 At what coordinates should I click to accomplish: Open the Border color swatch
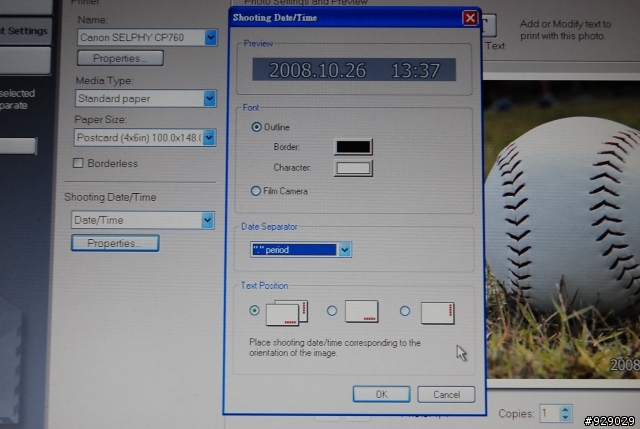point(353,147)
